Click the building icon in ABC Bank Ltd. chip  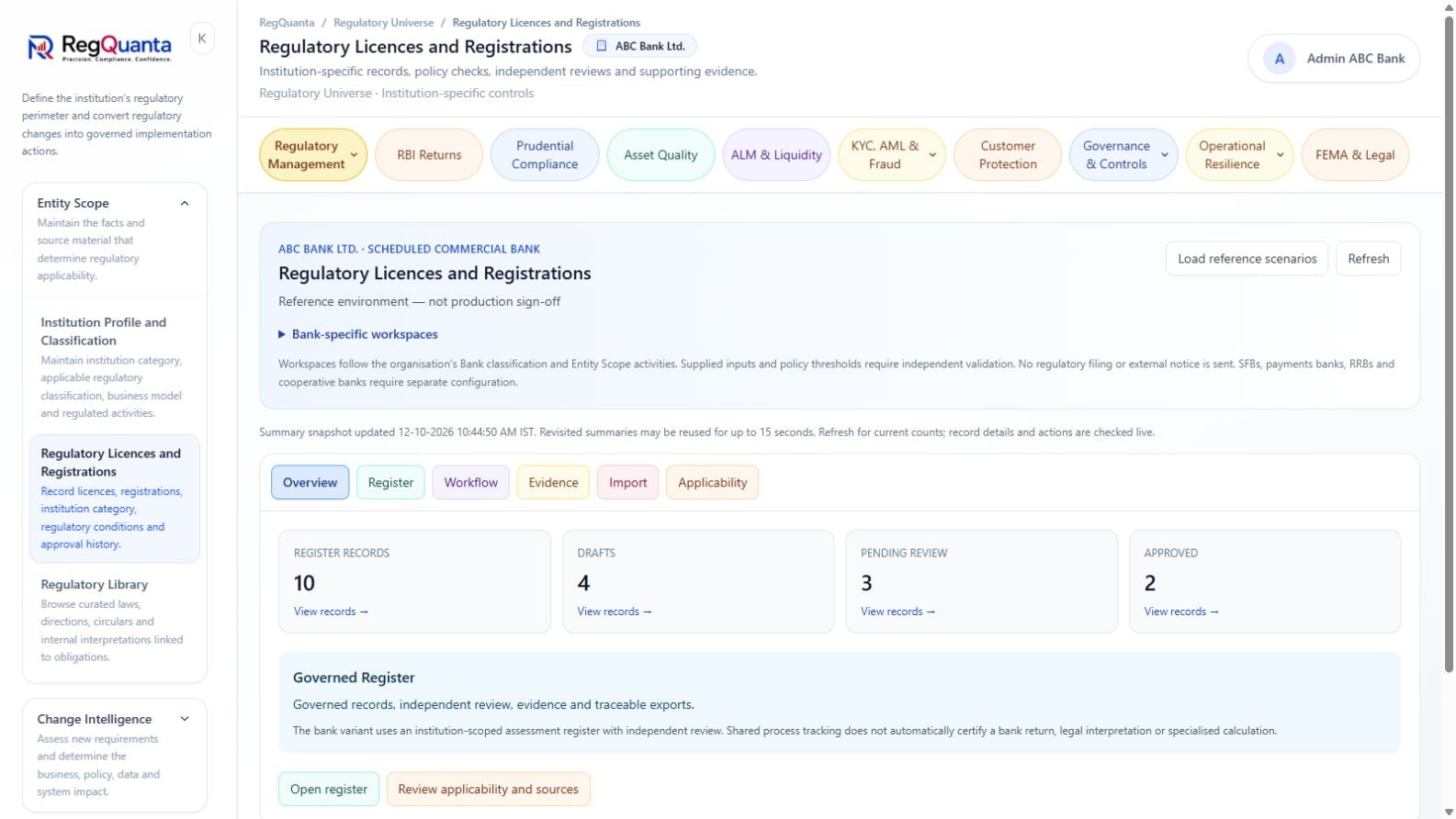click(602, 46)
